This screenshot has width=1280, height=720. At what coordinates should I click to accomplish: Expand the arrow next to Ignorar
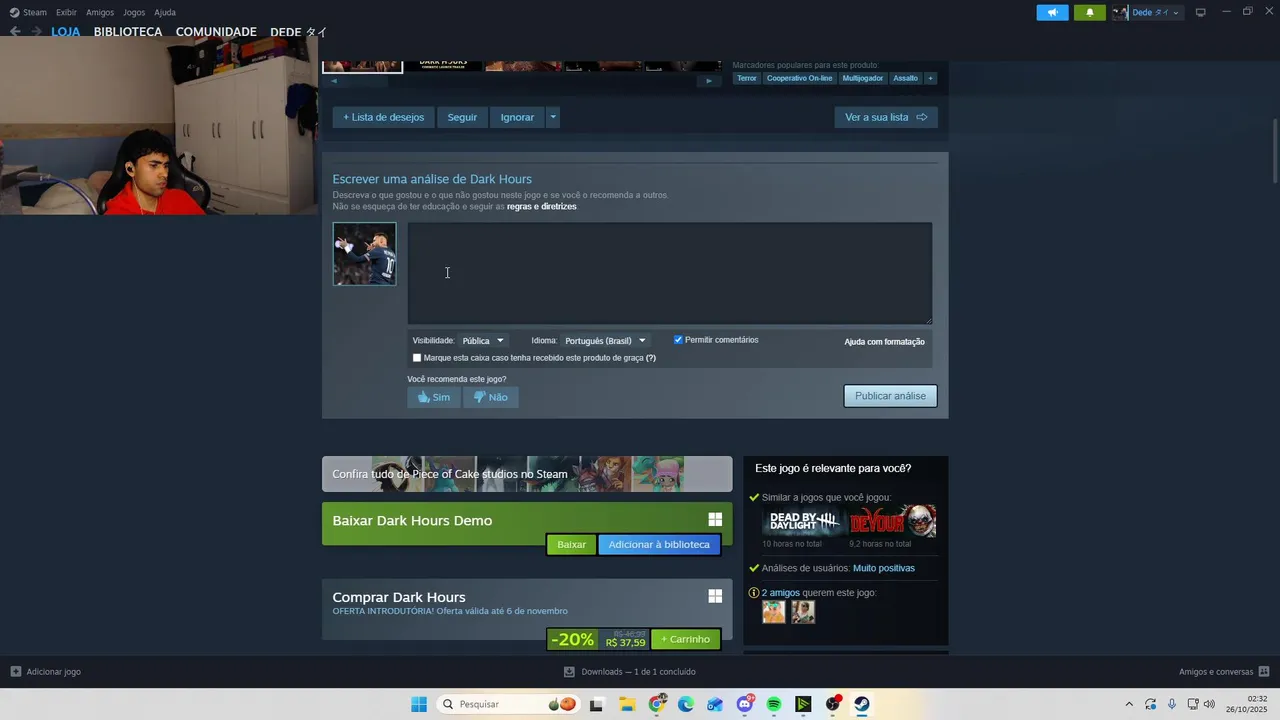point(552,117)
